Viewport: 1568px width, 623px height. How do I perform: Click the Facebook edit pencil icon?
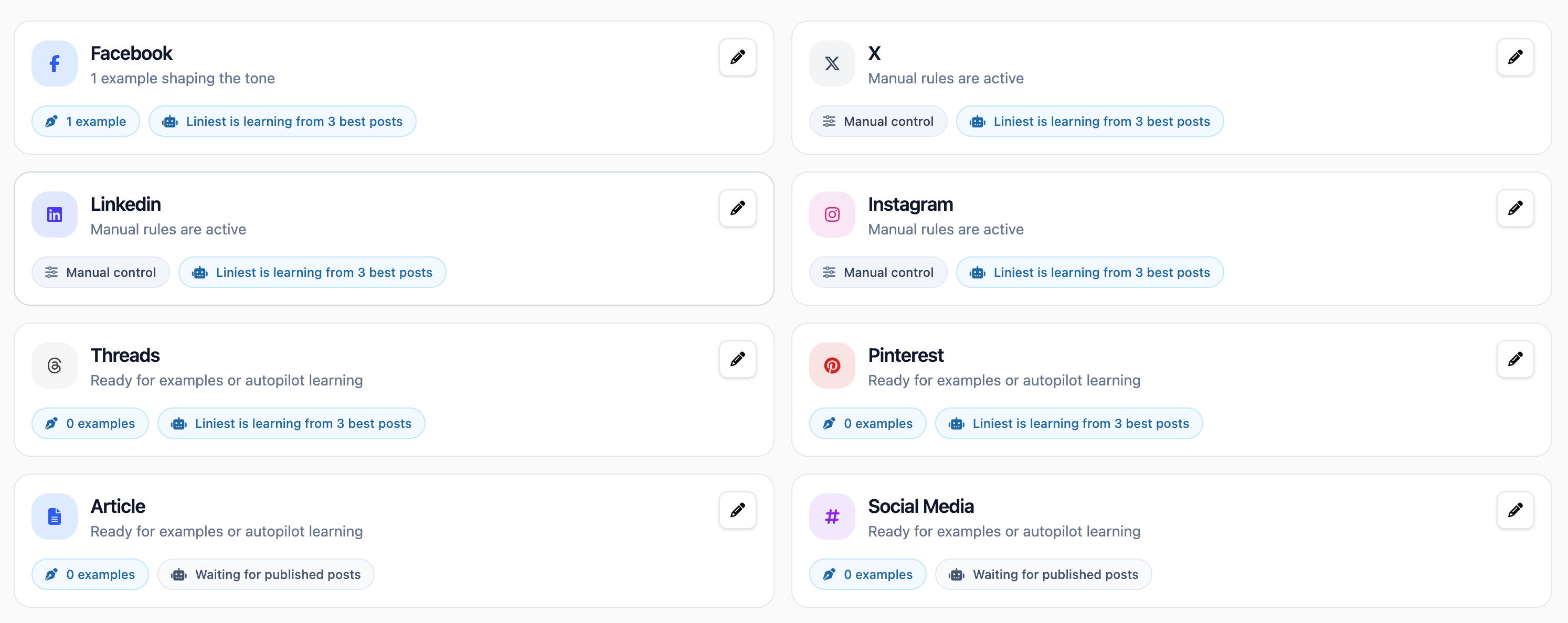[737, 57]
